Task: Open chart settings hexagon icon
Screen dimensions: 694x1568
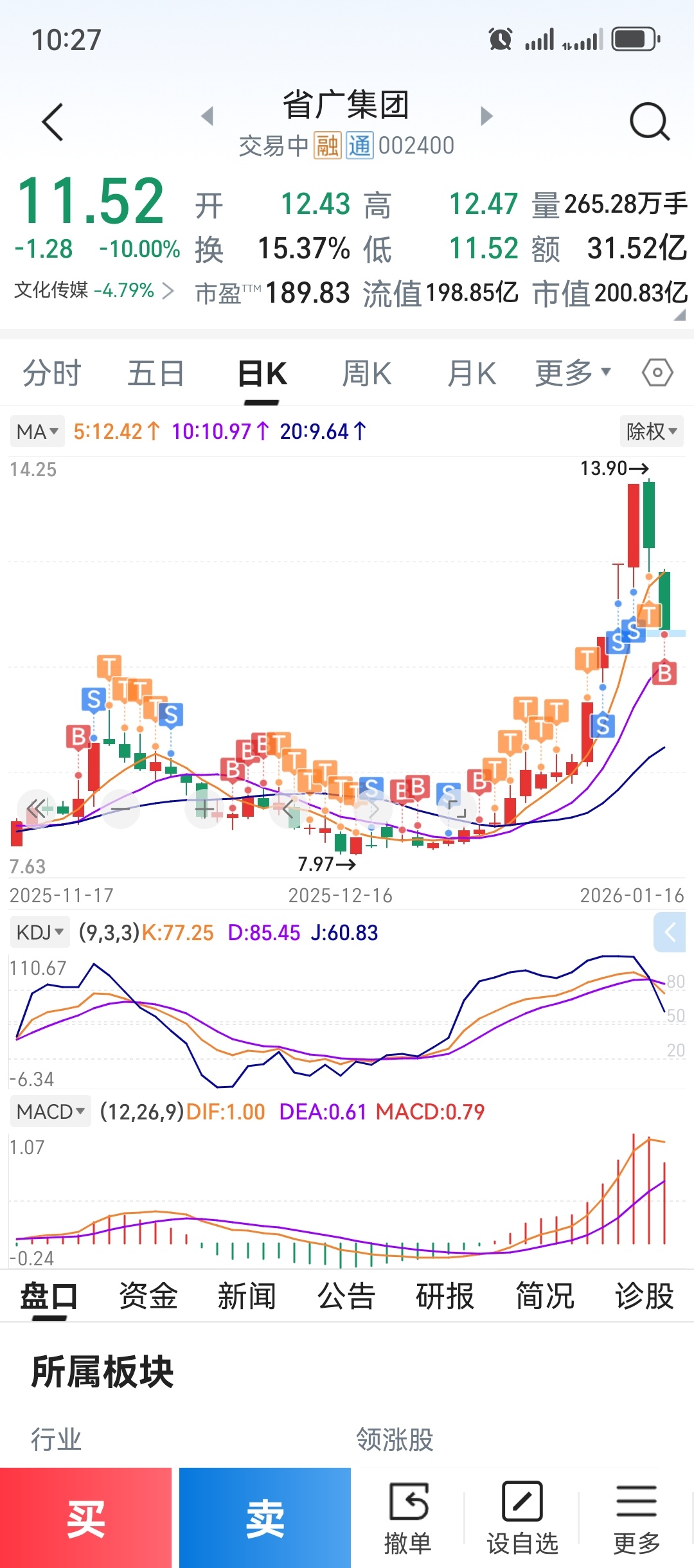Action: pos(657,373)
